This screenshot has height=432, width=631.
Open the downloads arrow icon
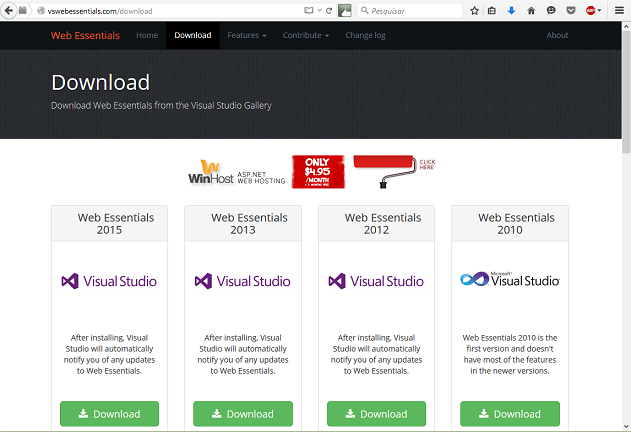[511, 11]
